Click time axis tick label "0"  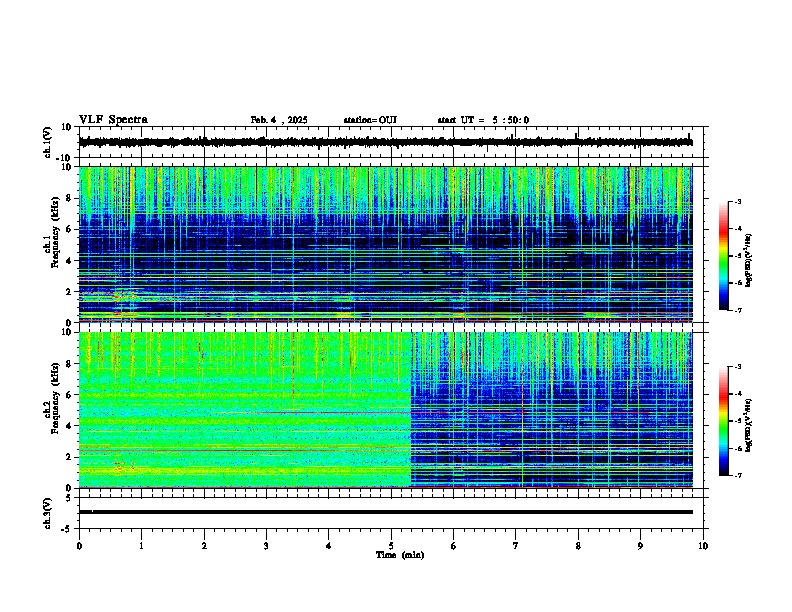(79, 546)
